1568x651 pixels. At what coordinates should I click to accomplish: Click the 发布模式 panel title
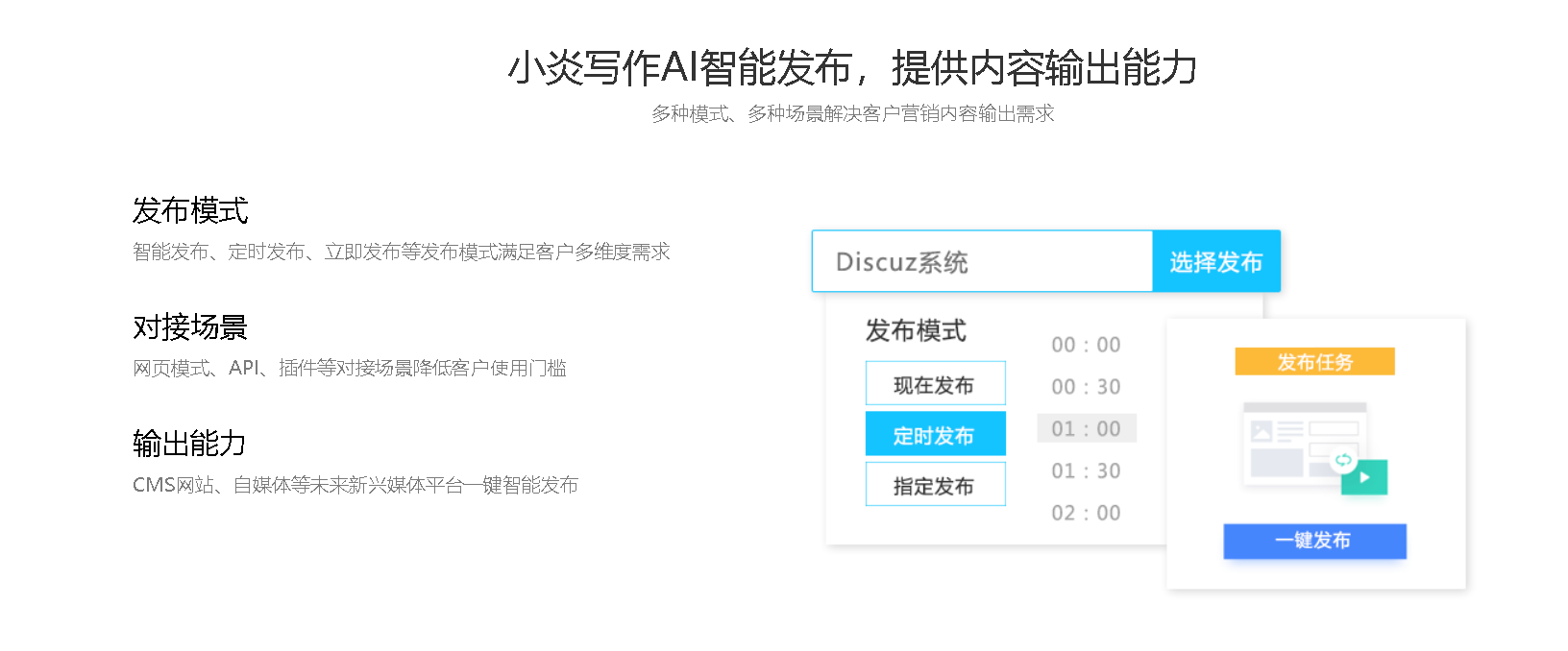pyautogui.click(x=916, y=330)
